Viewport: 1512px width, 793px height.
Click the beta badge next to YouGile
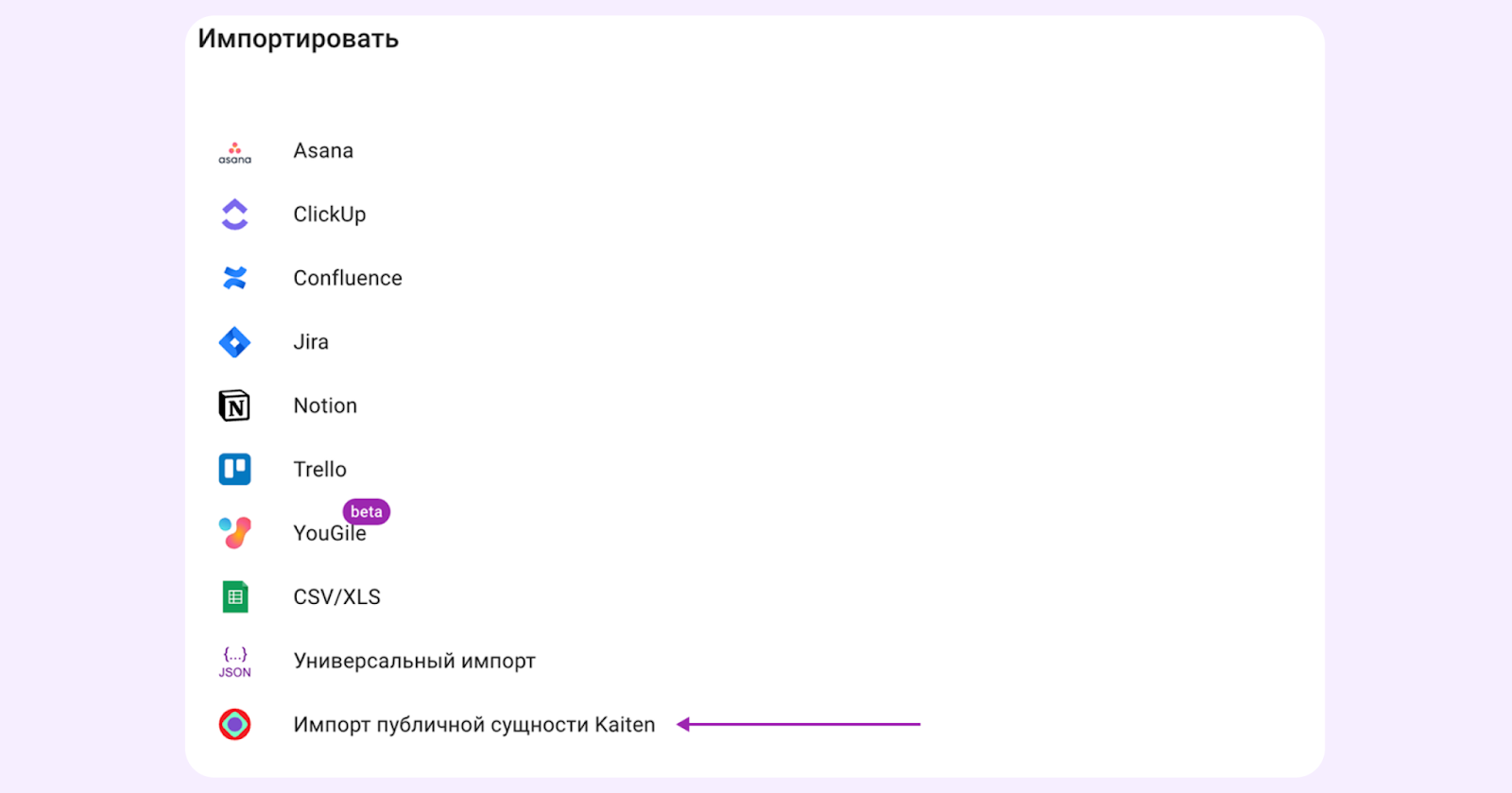[367, 511]
